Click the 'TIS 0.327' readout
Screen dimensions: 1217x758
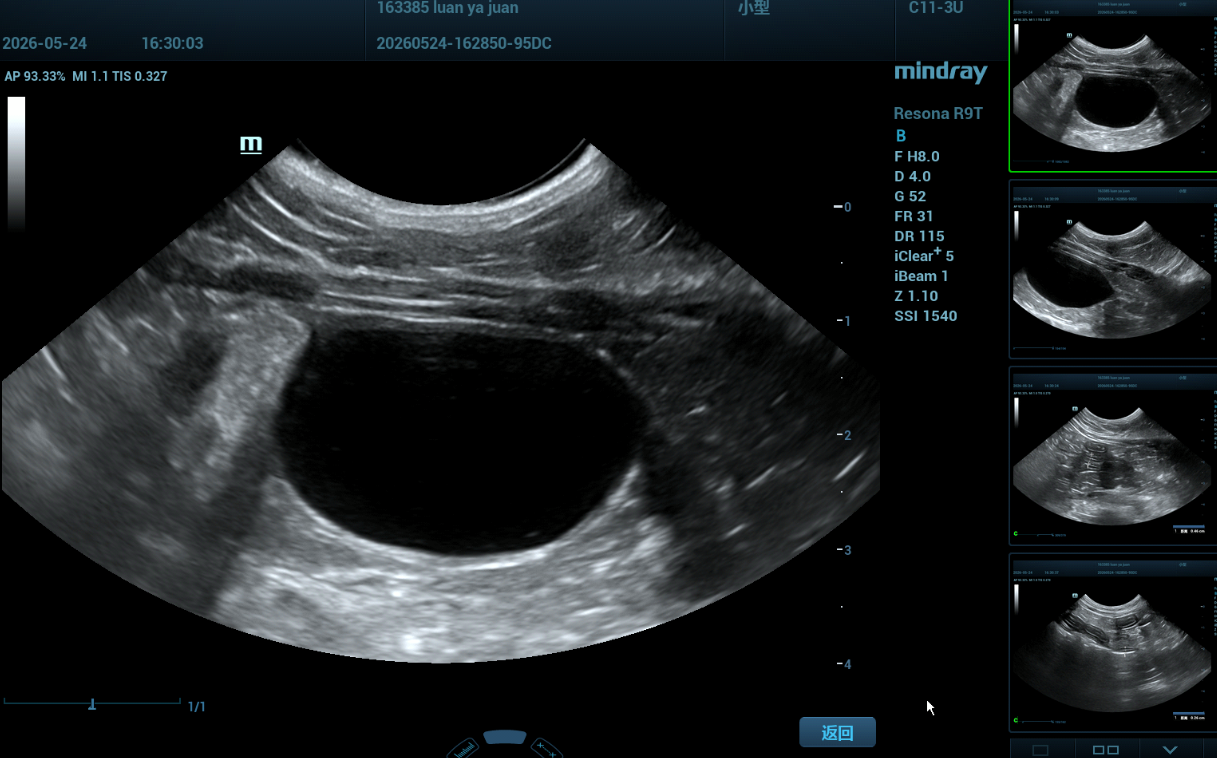tap(140, 76)
